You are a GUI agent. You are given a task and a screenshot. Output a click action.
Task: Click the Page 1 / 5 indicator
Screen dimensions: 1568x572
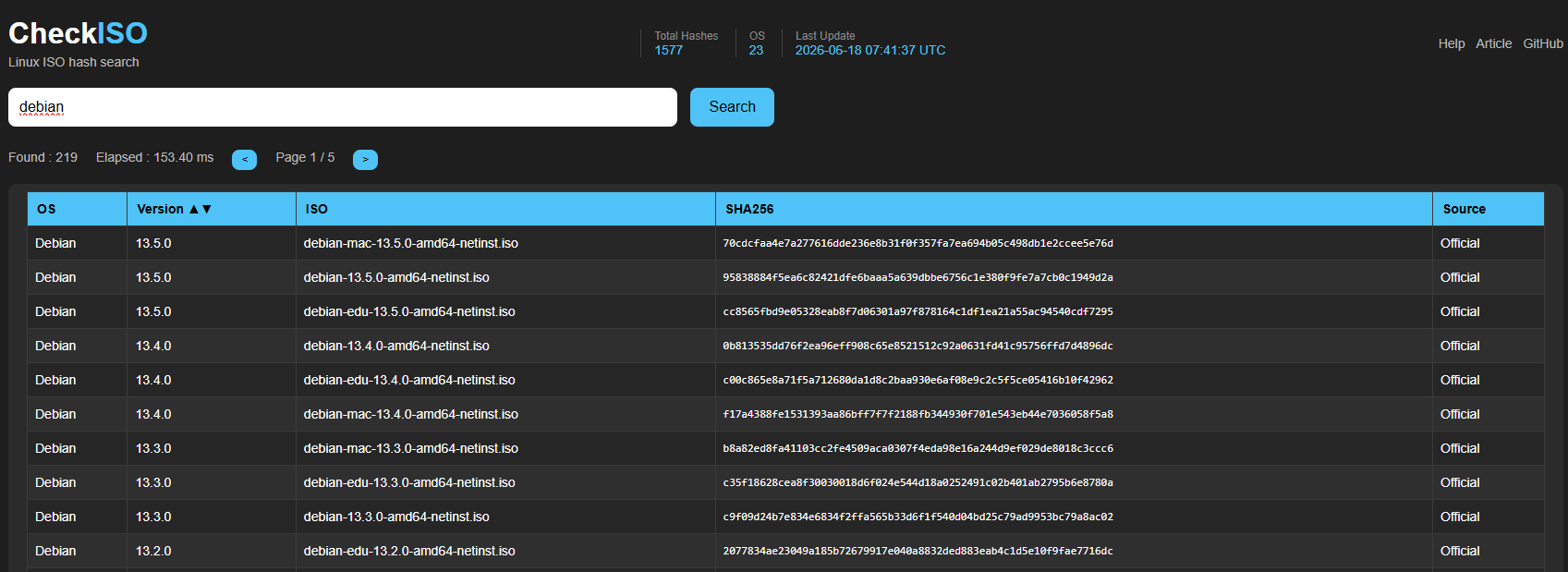click(305, 157)
